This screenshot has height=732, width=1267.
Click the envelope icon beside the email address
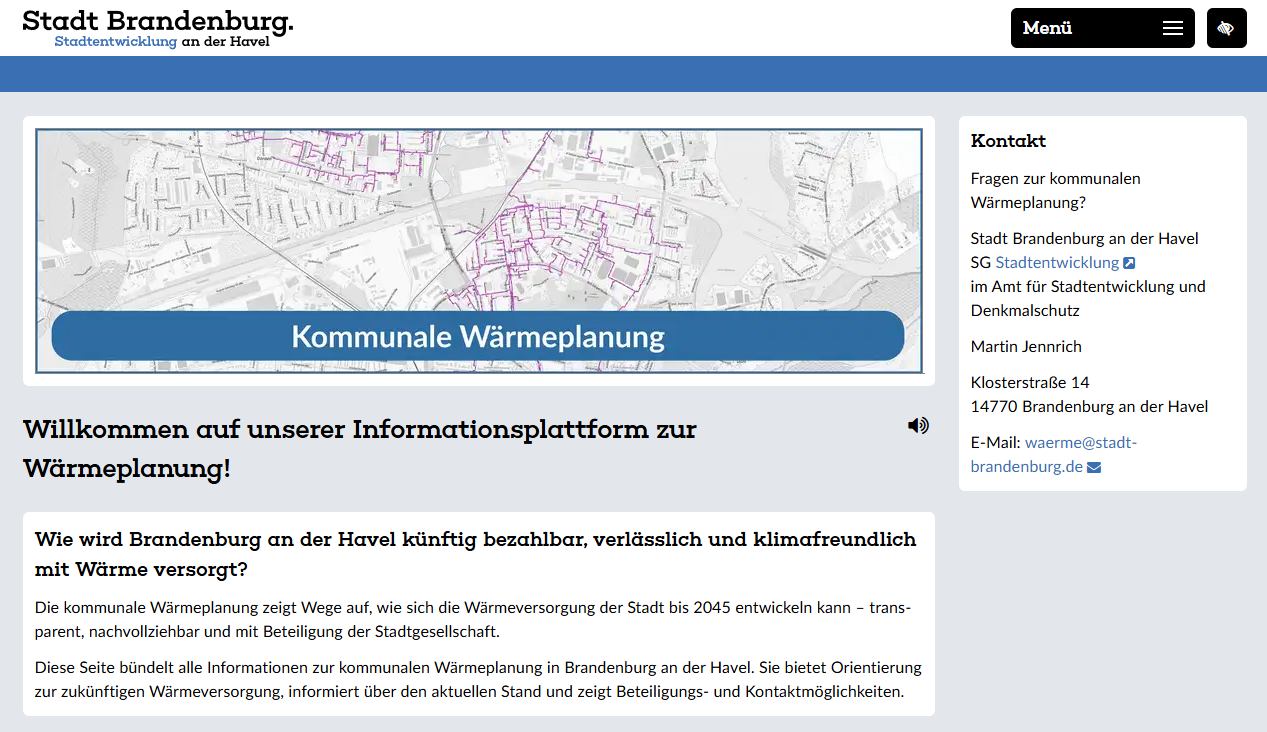[1093, 466]
